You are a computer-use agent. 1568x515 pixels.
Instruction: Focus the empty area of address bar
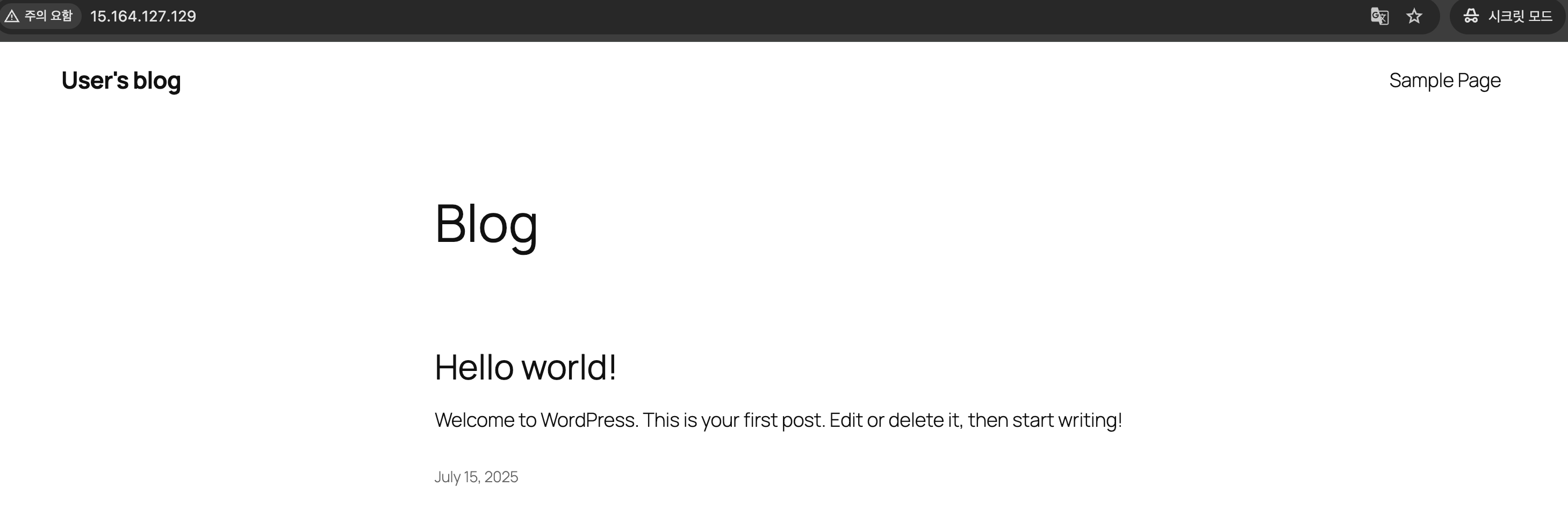coord(779,17)
